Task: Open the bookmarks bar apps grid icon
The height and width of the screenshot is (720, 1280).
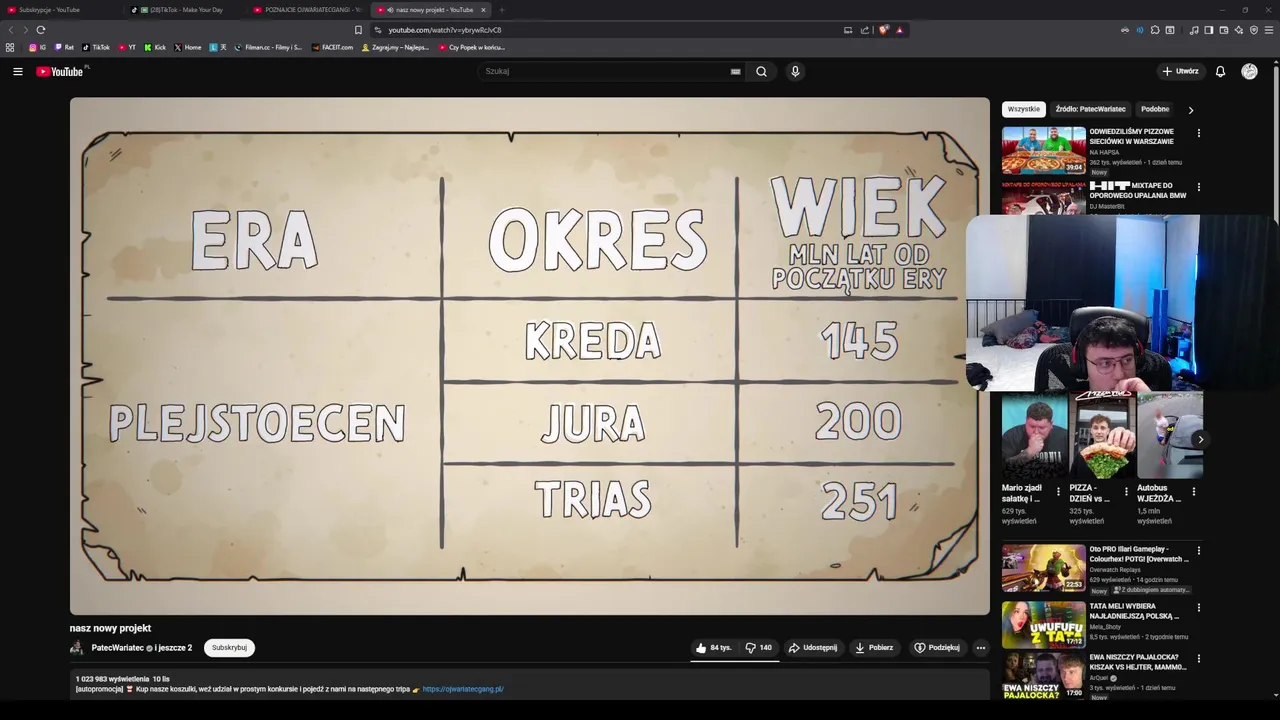Action: [10, 47]
